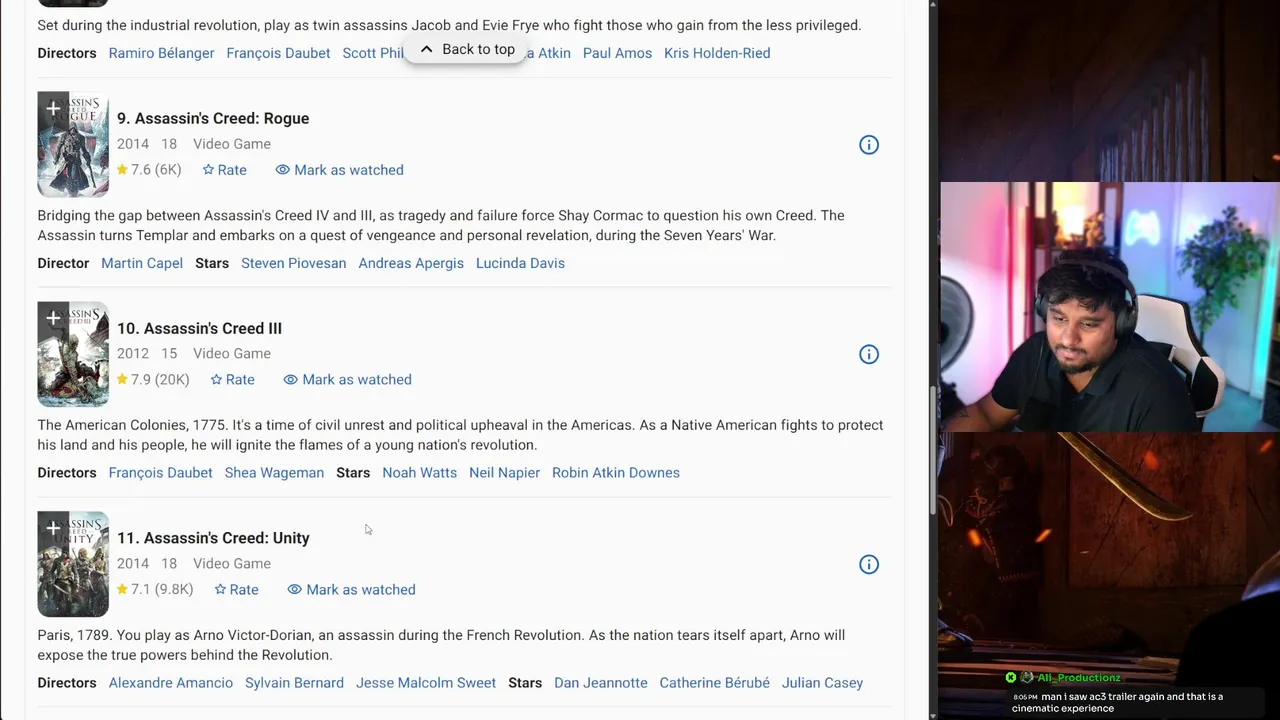Open info for Assassin's Creed: Unity
Screen dimensions: 1280x720
coord(869,565)
